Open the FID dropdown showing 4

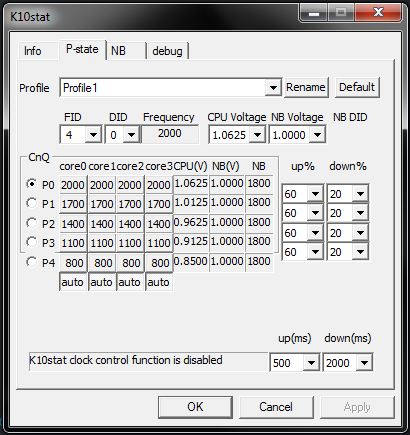(93, 135)
